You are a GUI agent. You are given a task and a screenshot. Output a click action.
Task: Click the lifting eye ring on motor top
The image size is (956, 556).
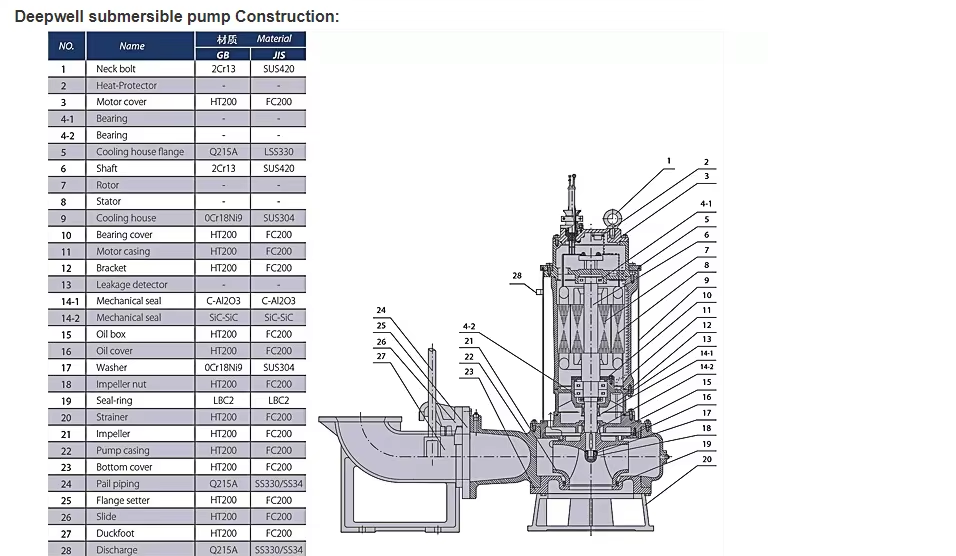612,218
